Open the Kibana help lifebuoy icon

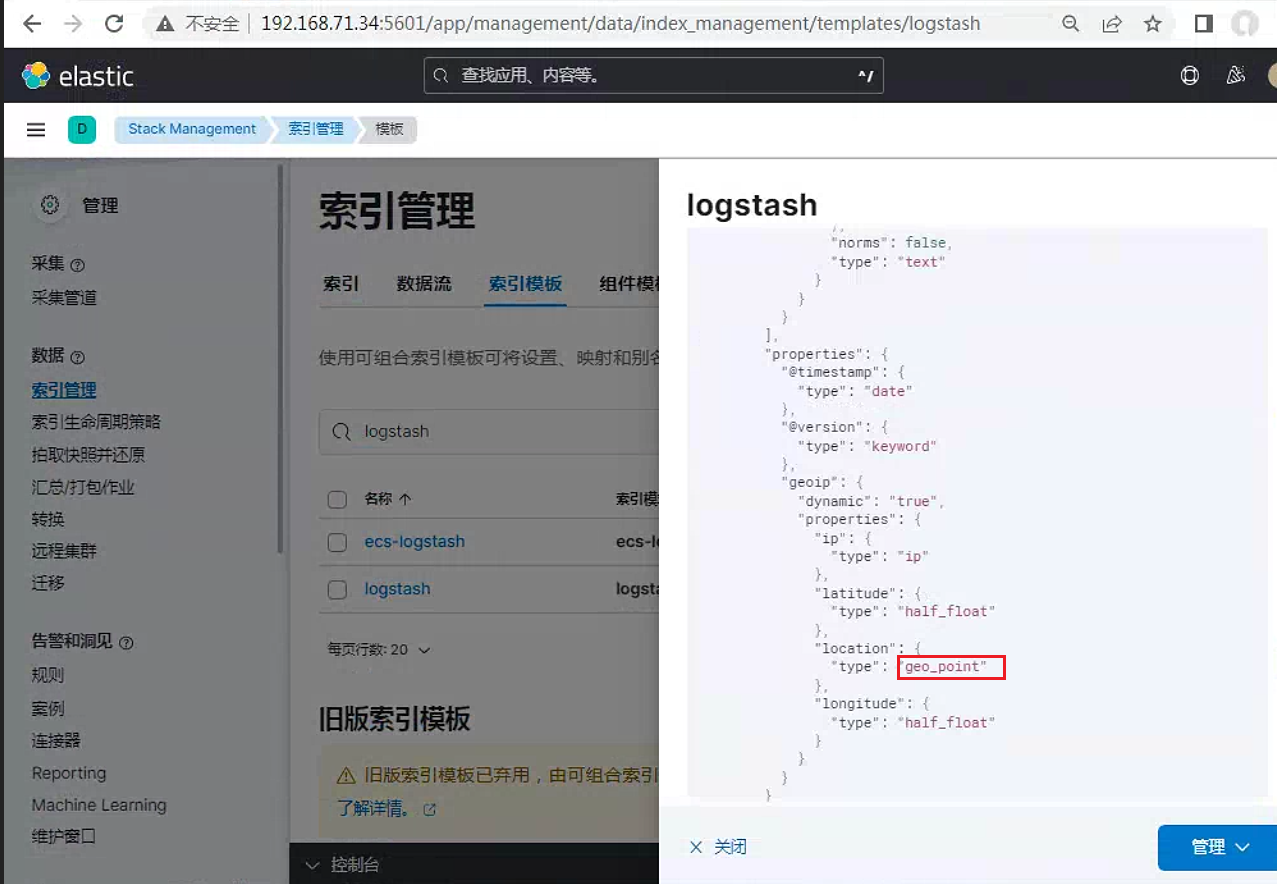click(1190, 76)
